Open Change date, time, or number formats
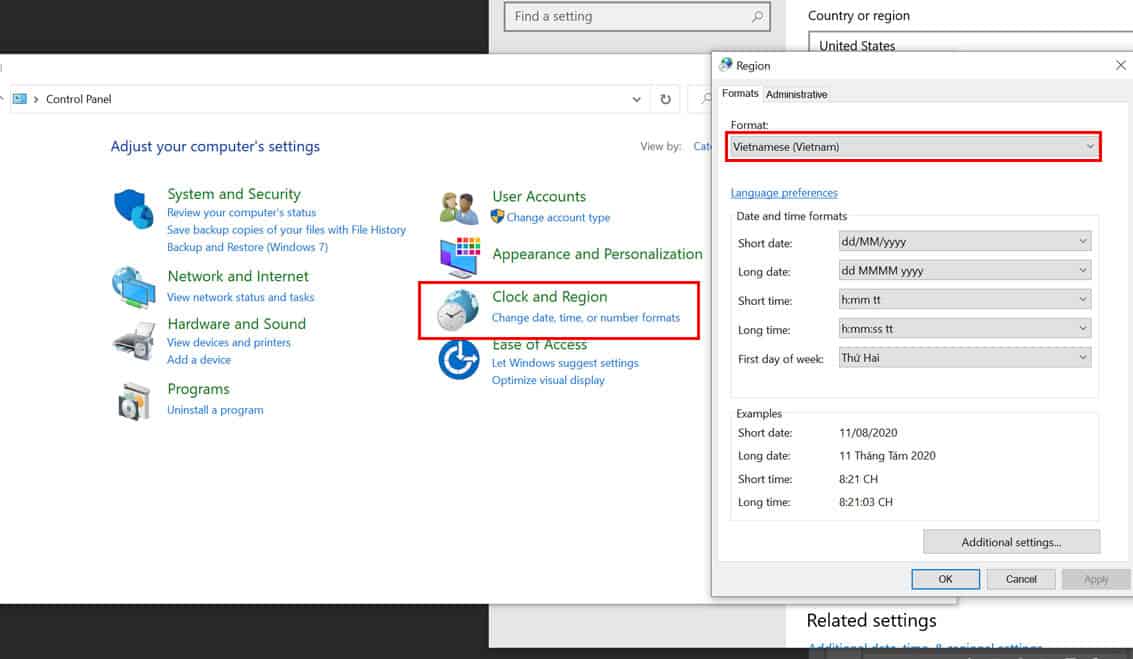Screen dimensions: 1133x659 click(585, 318)
